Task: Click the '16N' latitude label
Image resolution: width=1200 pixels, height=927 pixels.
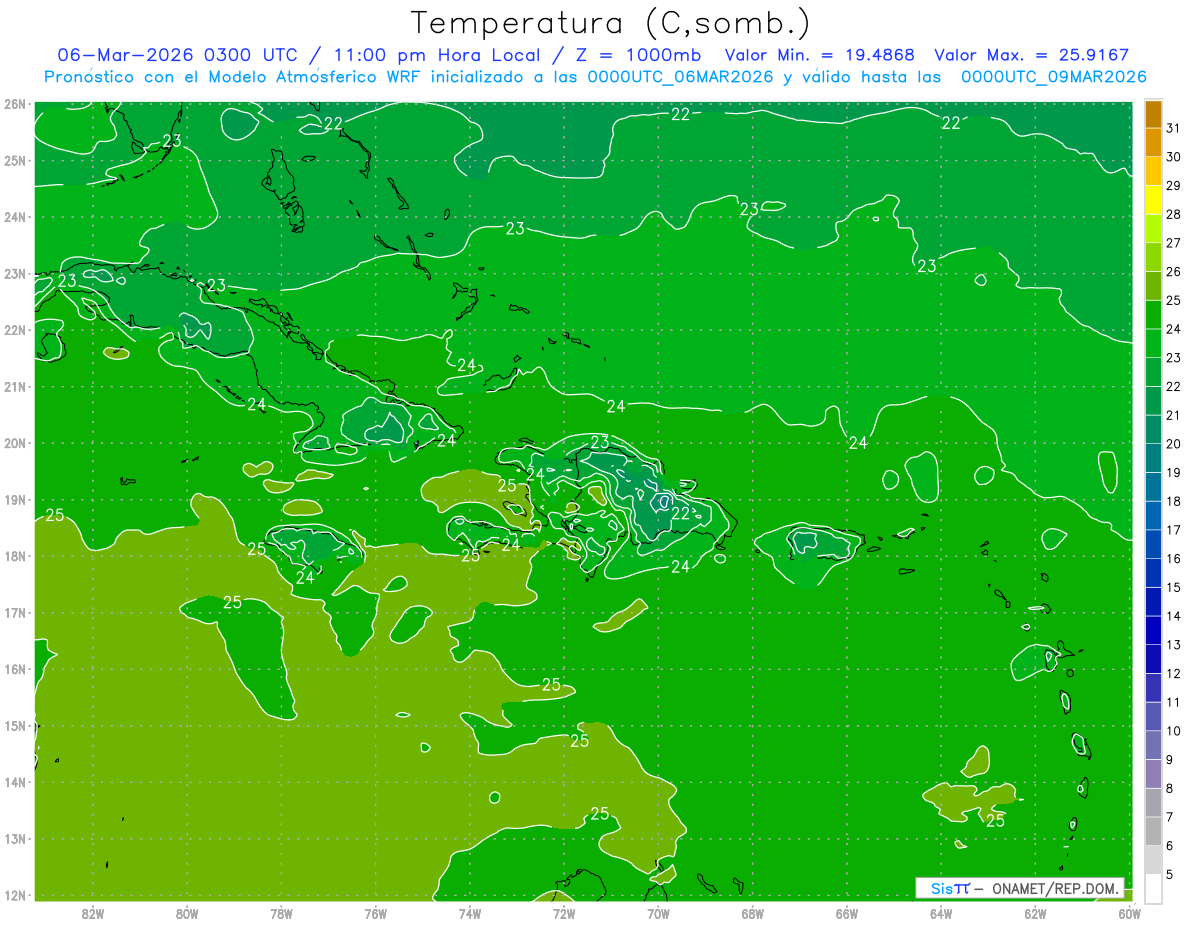Action: coord(14,669)
